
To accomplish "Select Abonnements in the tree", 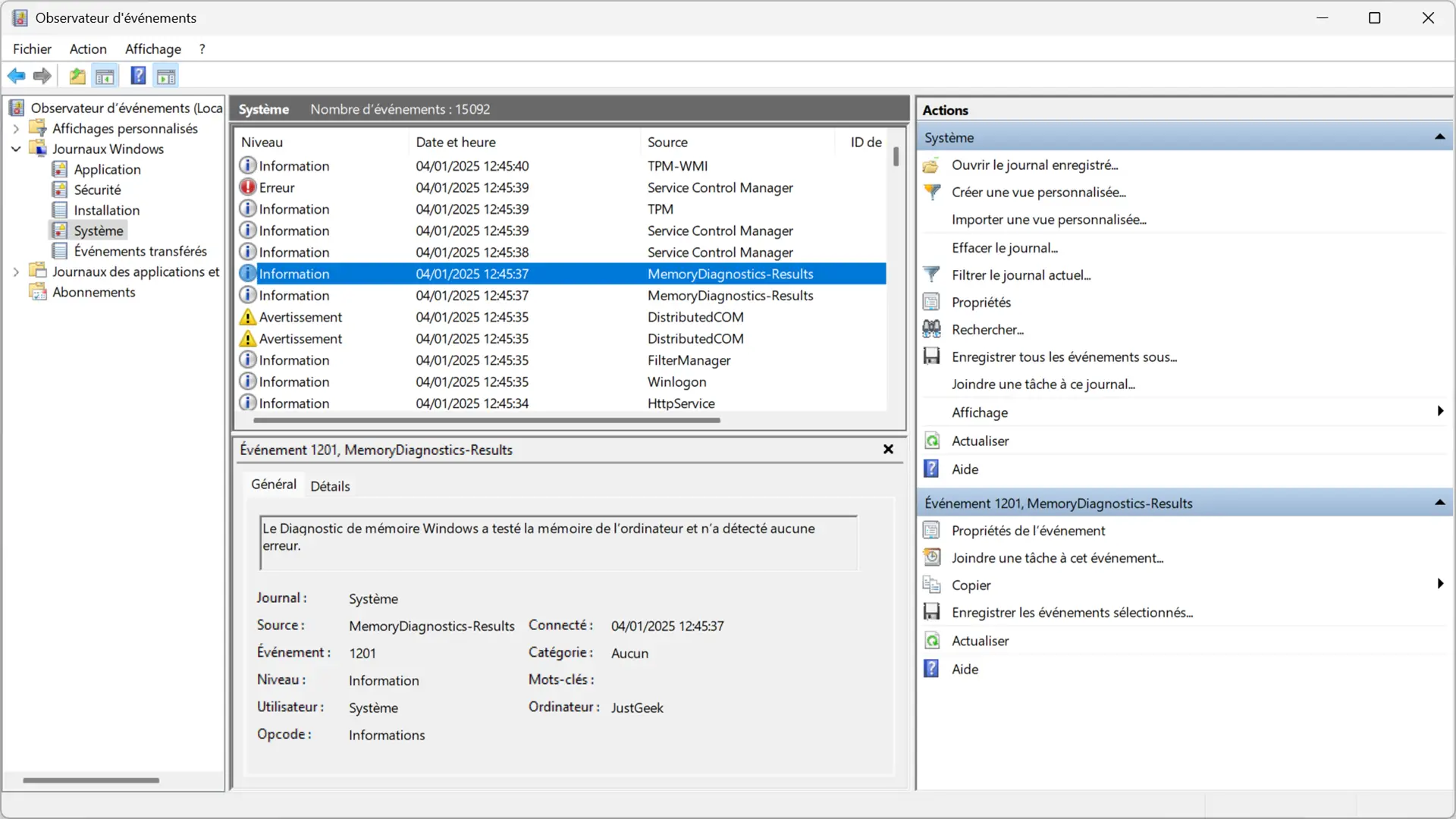I will click(93, 292).
